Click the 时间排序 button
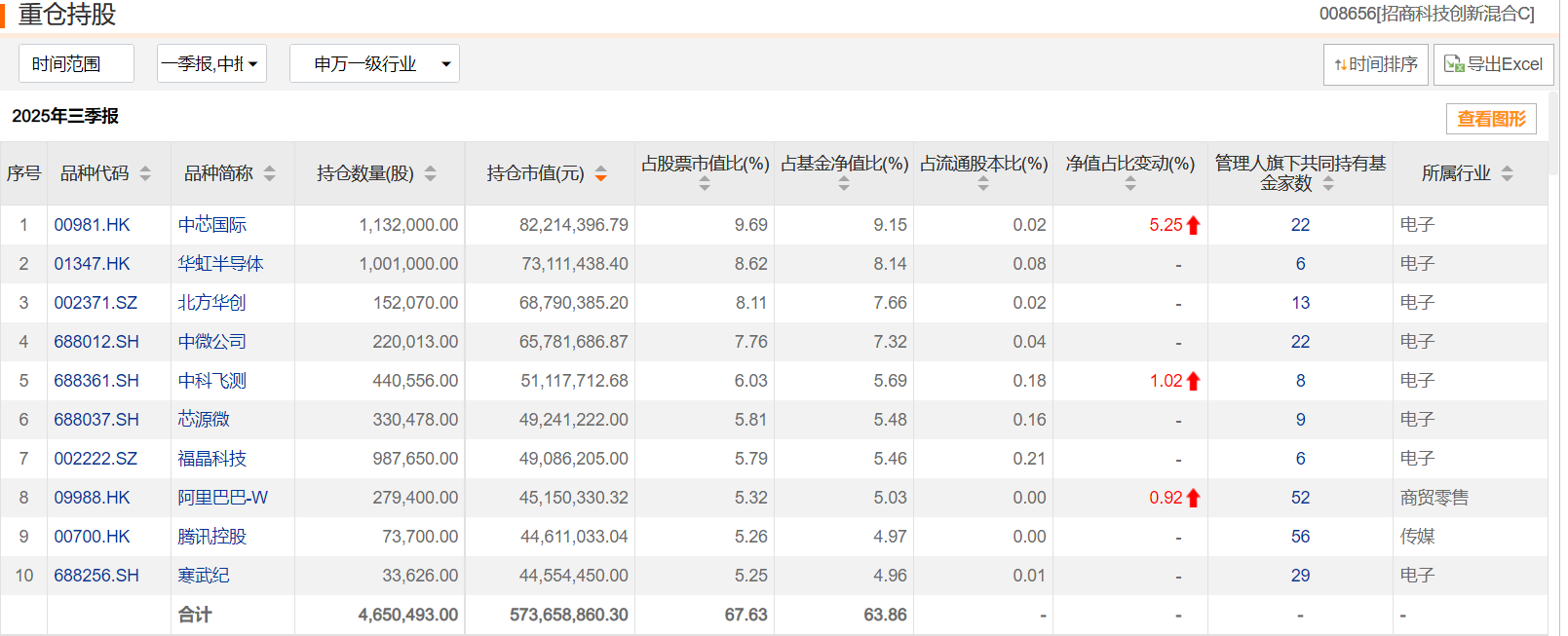 1376,64
